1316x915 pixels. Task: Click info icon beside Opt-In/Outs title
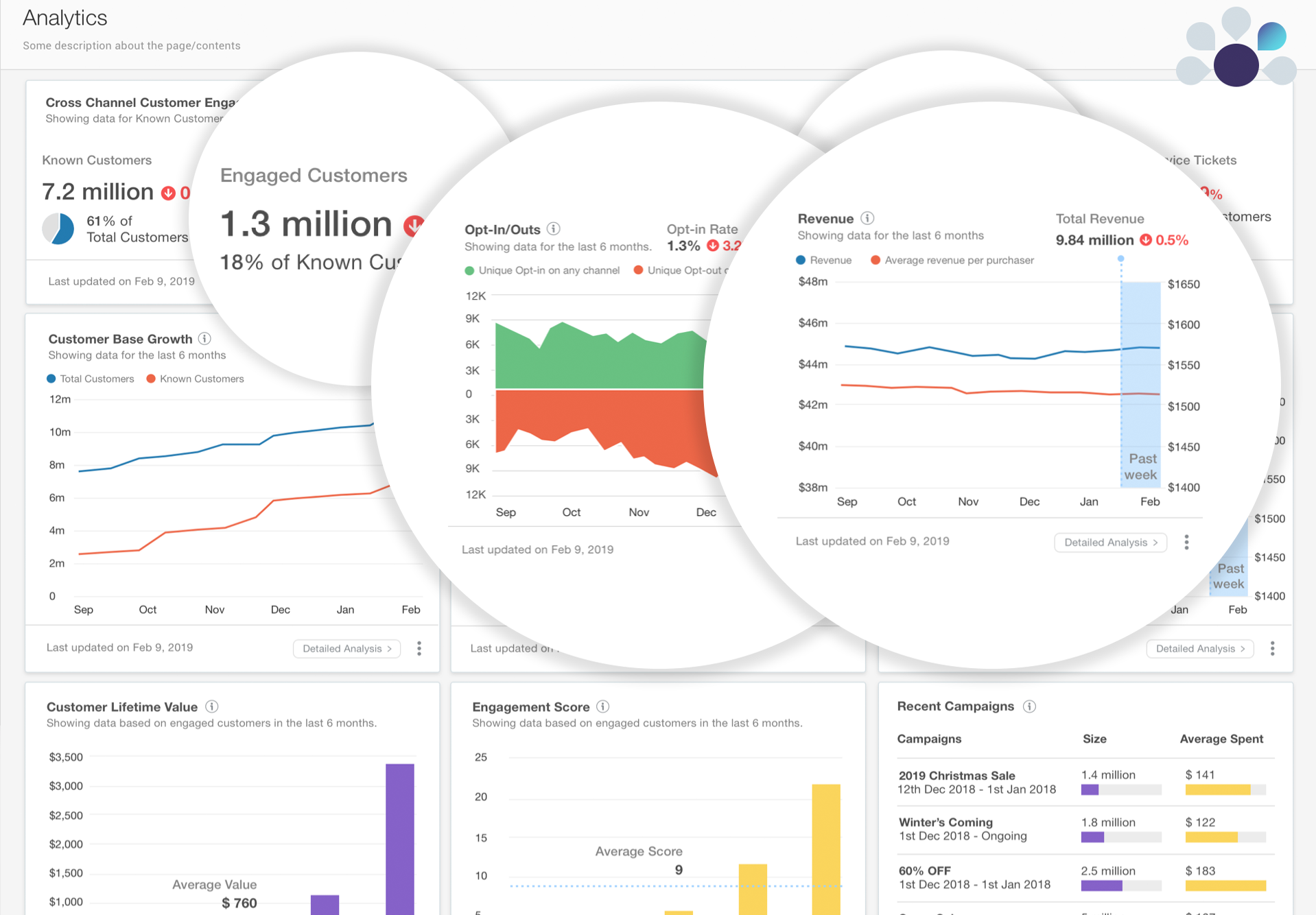554,228
